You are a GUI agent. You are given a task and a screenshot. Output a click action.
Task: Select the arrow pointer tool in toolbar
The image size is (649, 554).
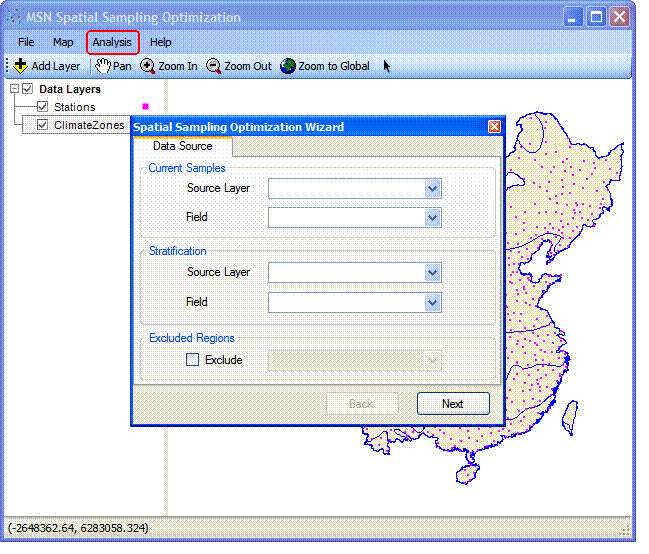point(387,66)
